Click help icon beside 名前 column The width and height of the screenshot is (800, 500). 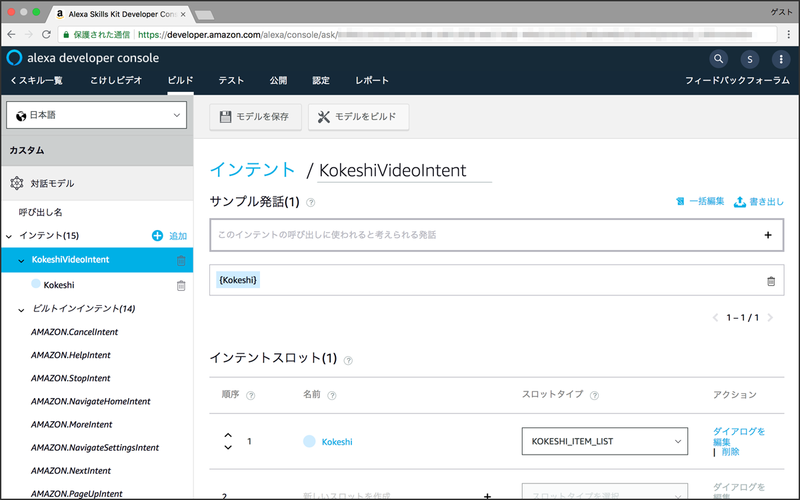click(332, 395)
